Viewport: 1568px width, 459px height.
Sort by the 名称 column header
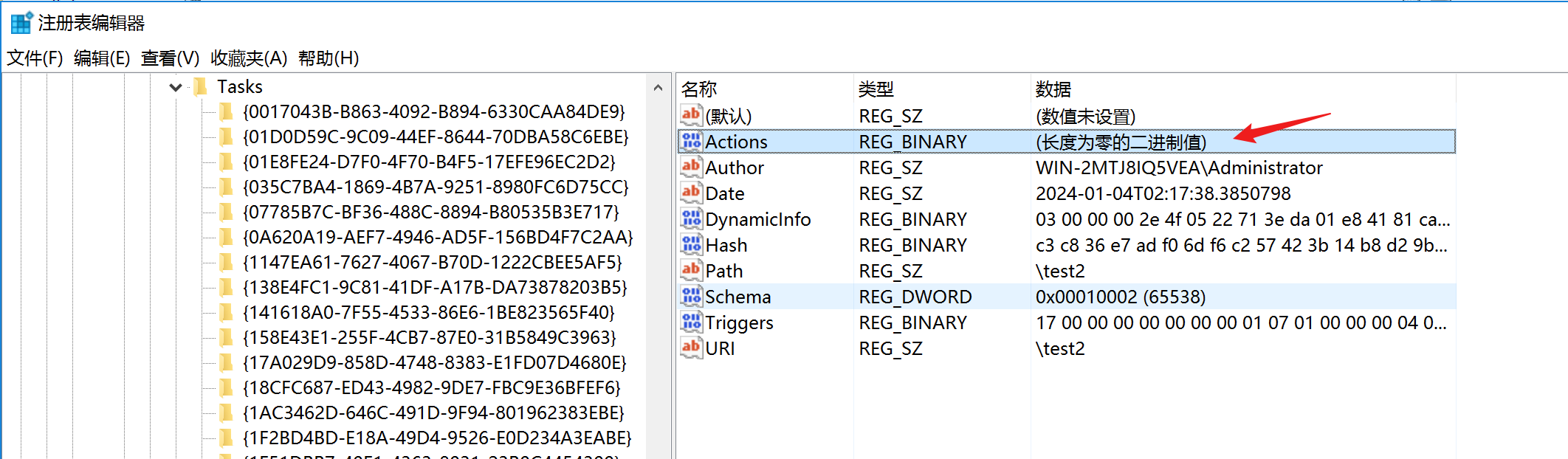point(699,89)
